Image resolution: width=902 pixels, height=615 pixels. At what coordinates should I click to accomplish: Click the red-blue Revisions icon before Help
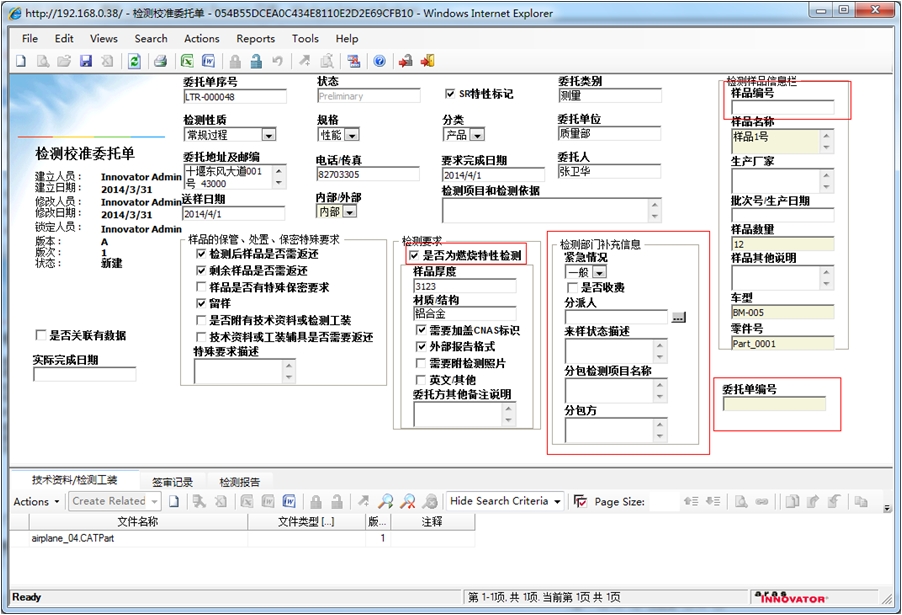[x=353, y=61]
